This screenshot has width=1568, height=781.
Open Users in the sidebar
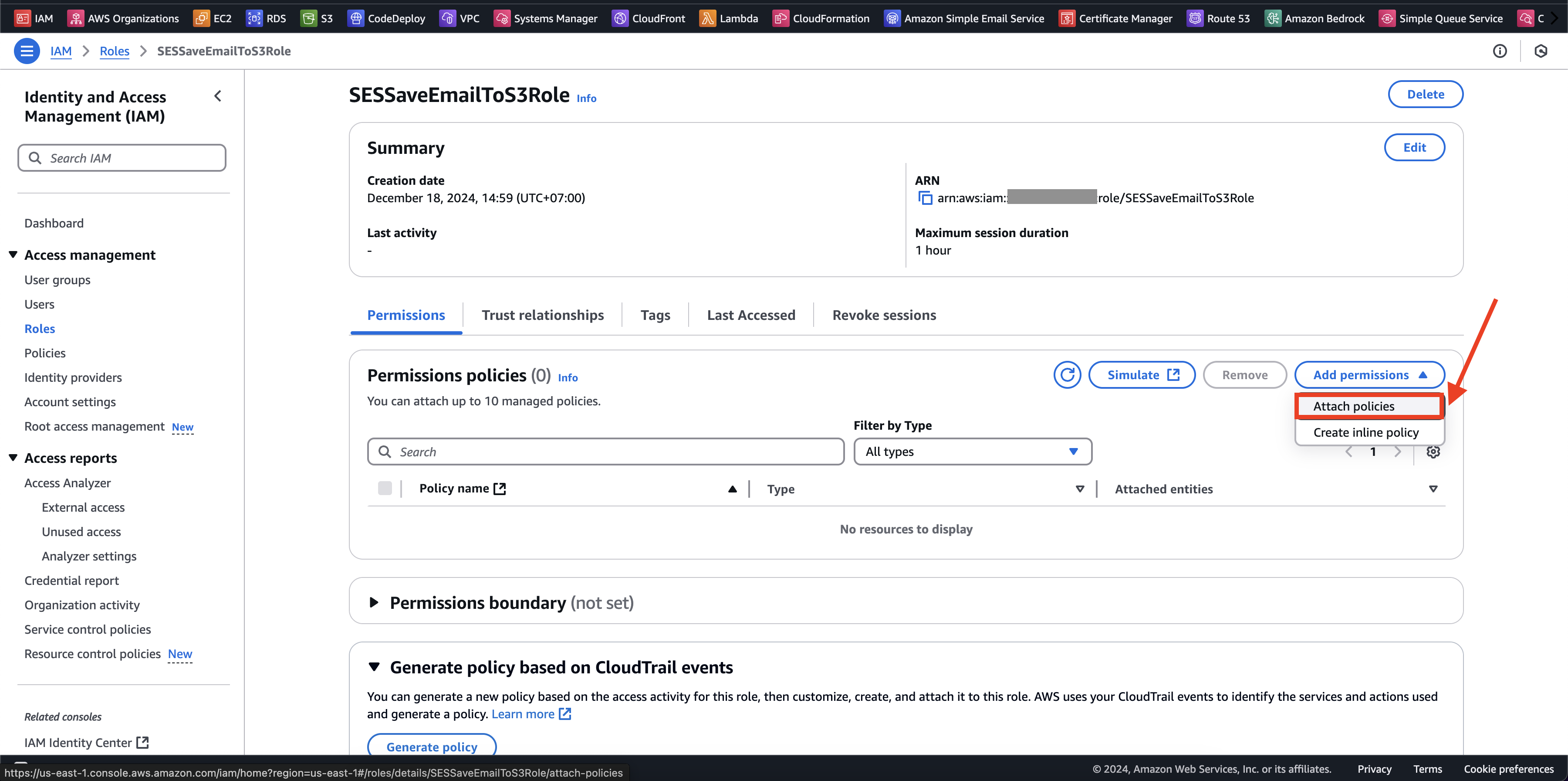tap(39, 304)
